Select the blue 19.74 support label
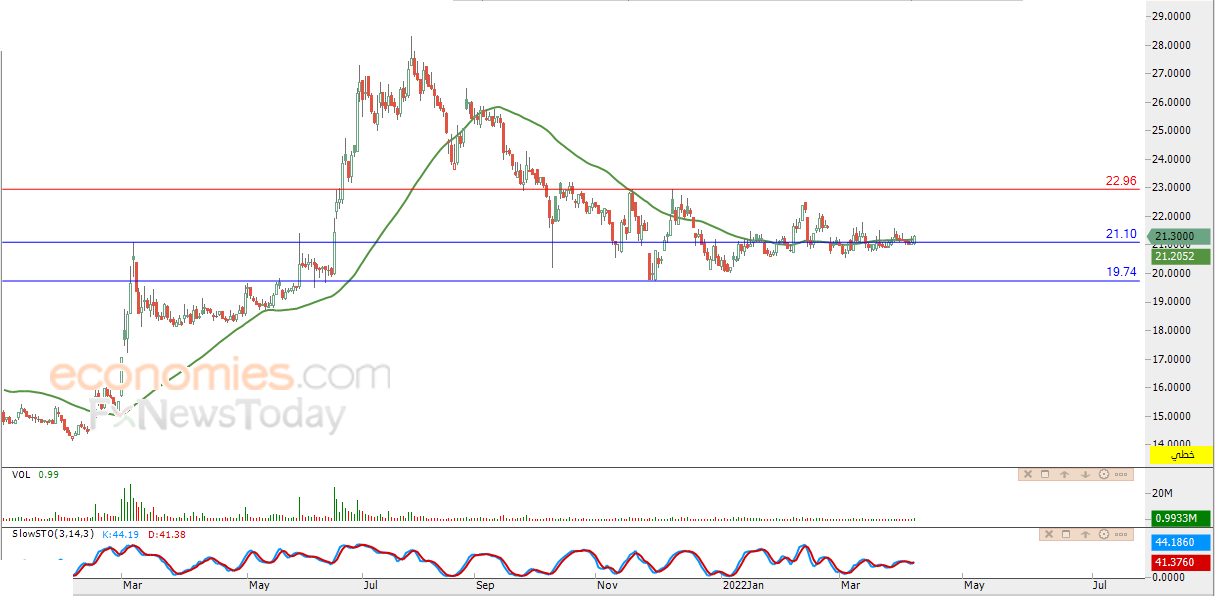The width and height of the screenshot is (1215, 596). (x=1121, y=272)
